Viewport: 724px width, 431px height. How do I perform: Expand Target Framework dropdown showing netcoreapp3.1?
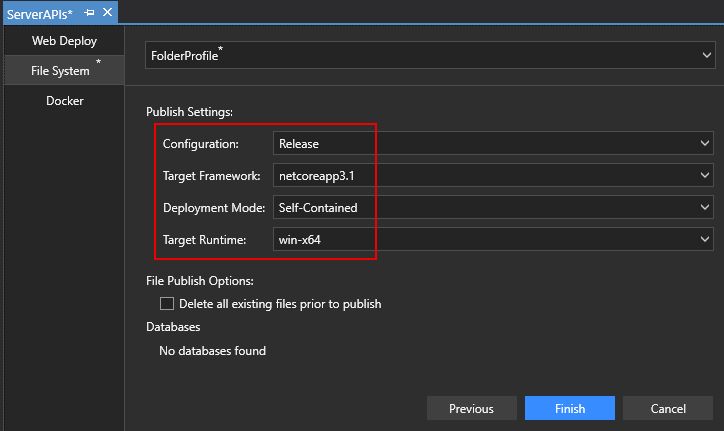tap(493, 175)
